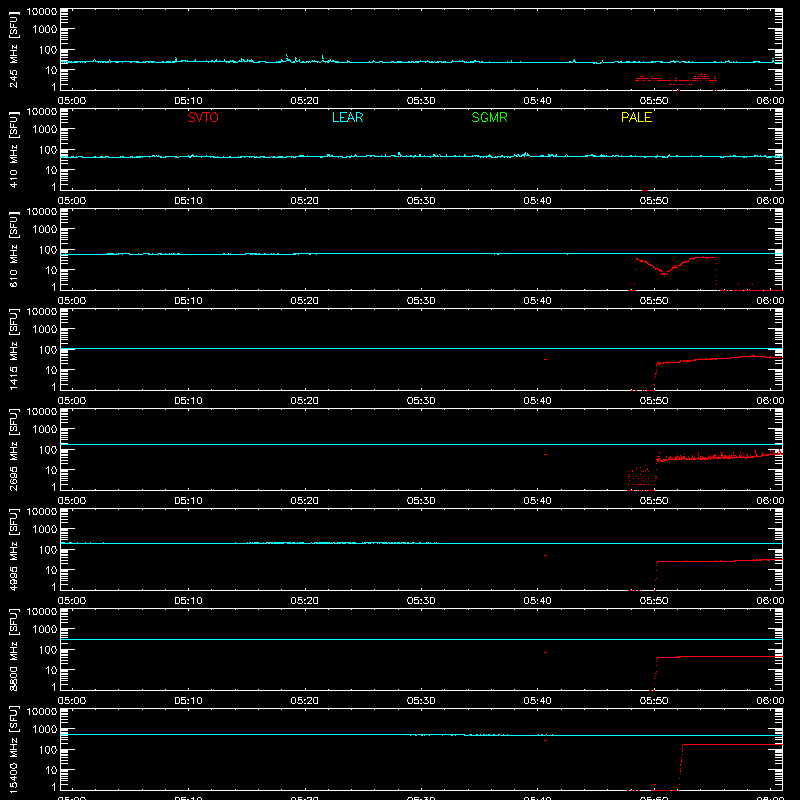This screenshot has width=800, height=800.
Task: Select the 610 MHz [SFU] axis title
Action: [13, 249]
